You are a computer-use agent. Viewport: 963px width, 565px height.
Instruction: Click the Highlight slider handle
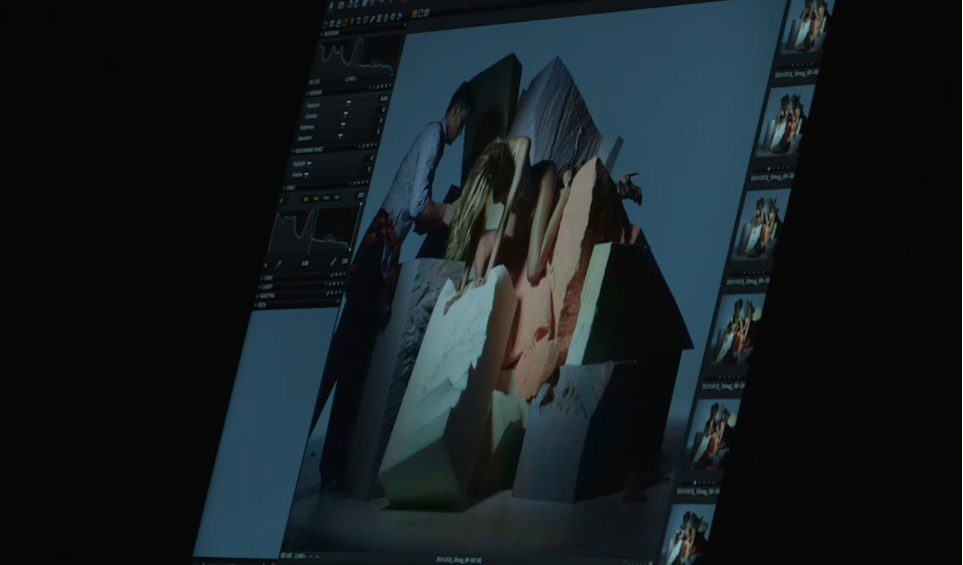(x=308, y=163)
